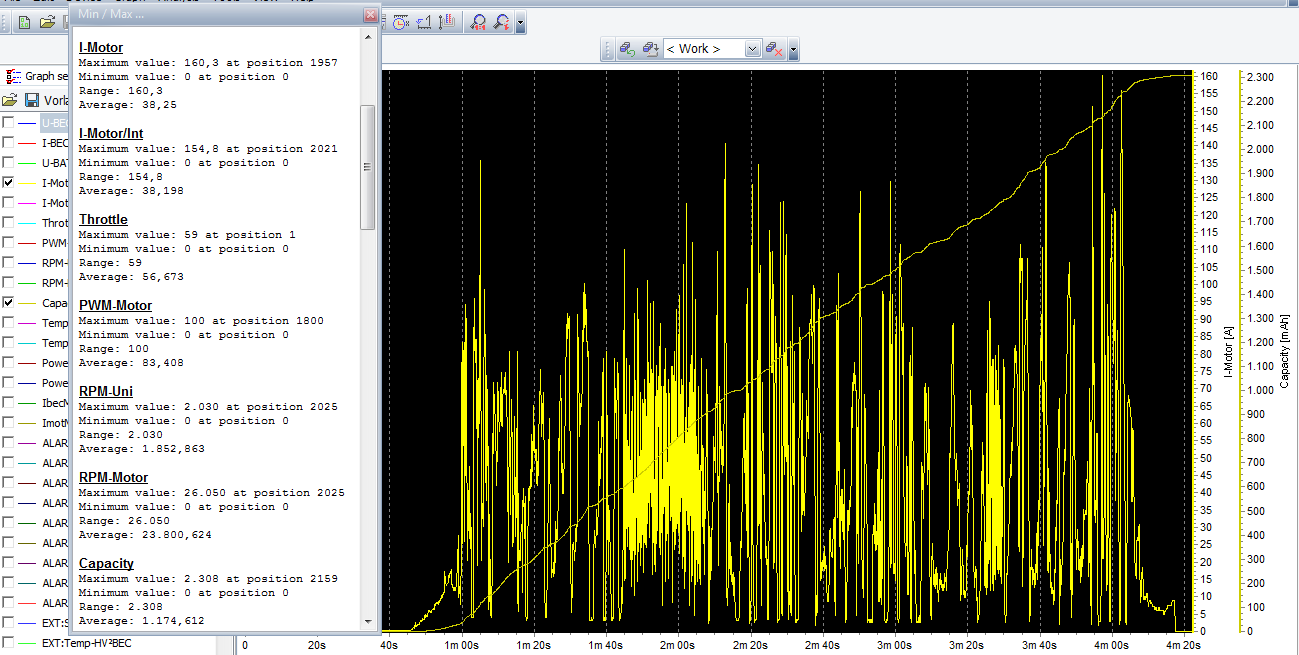Screen dimensions: 1299x655
Task: Enable the PWM graph checkbox
Action: pos(9,243)
